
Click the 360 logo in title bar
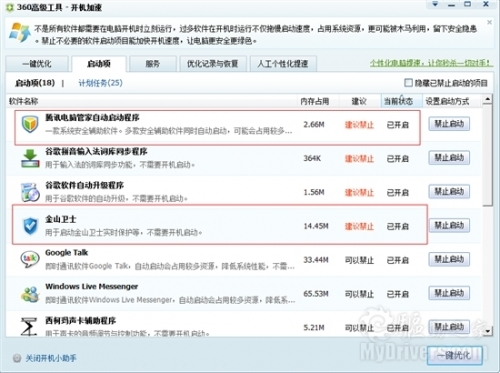tap(10, 7)
